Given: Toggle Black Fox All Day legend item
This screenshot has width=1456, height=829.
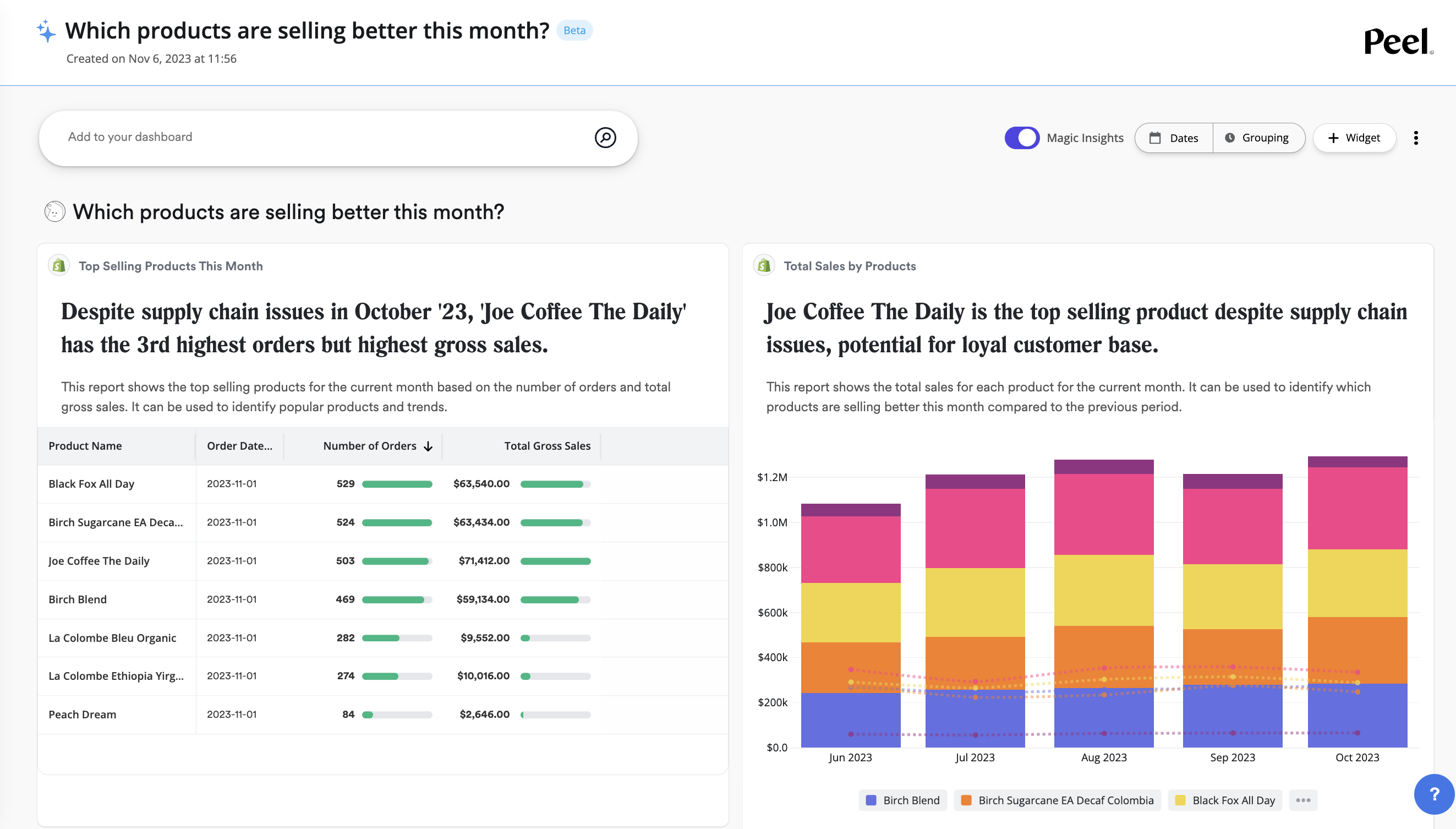Looking at the screenshot, I should tap(1224, 800).
